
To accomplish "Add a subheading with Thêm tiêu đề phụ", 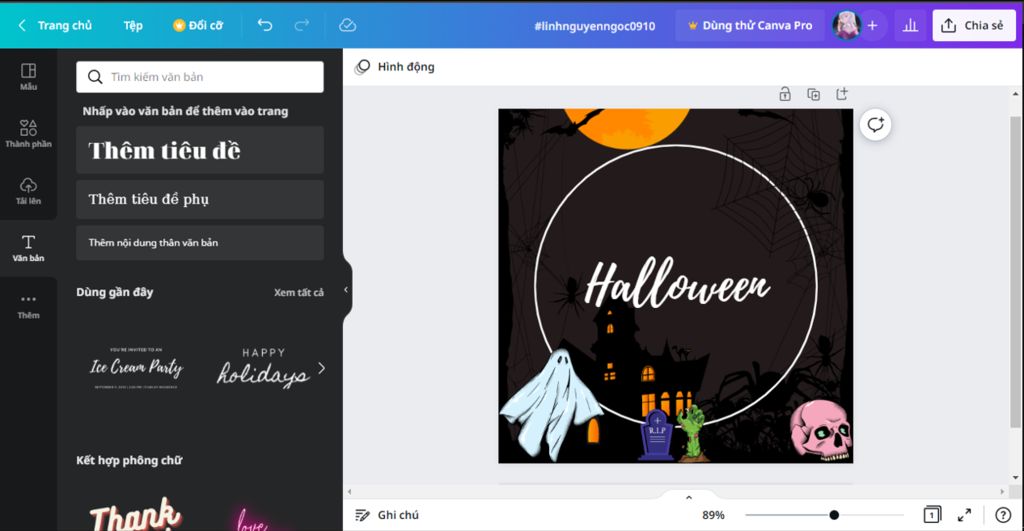I will [200, 199].
